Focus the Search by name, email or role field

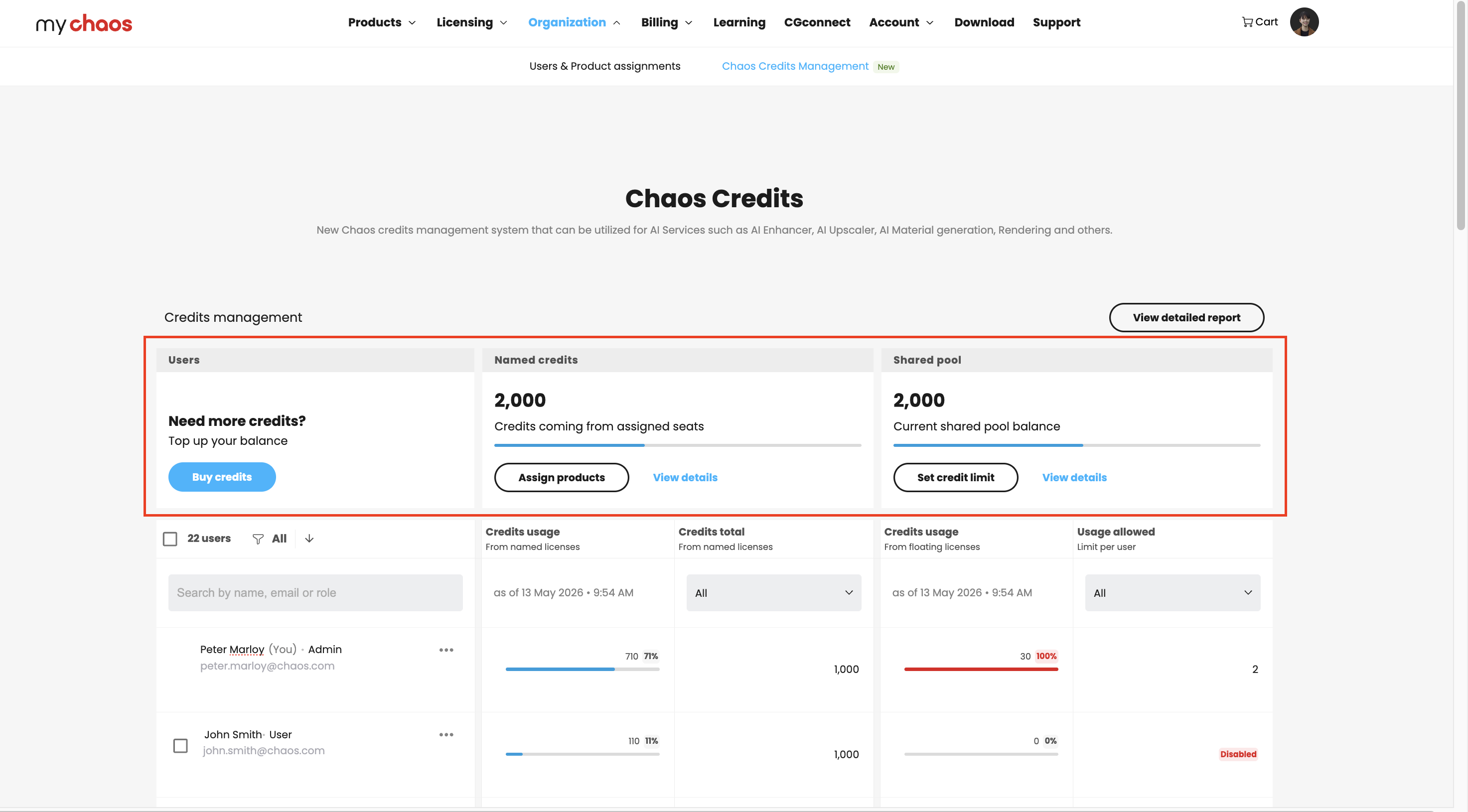315,593
